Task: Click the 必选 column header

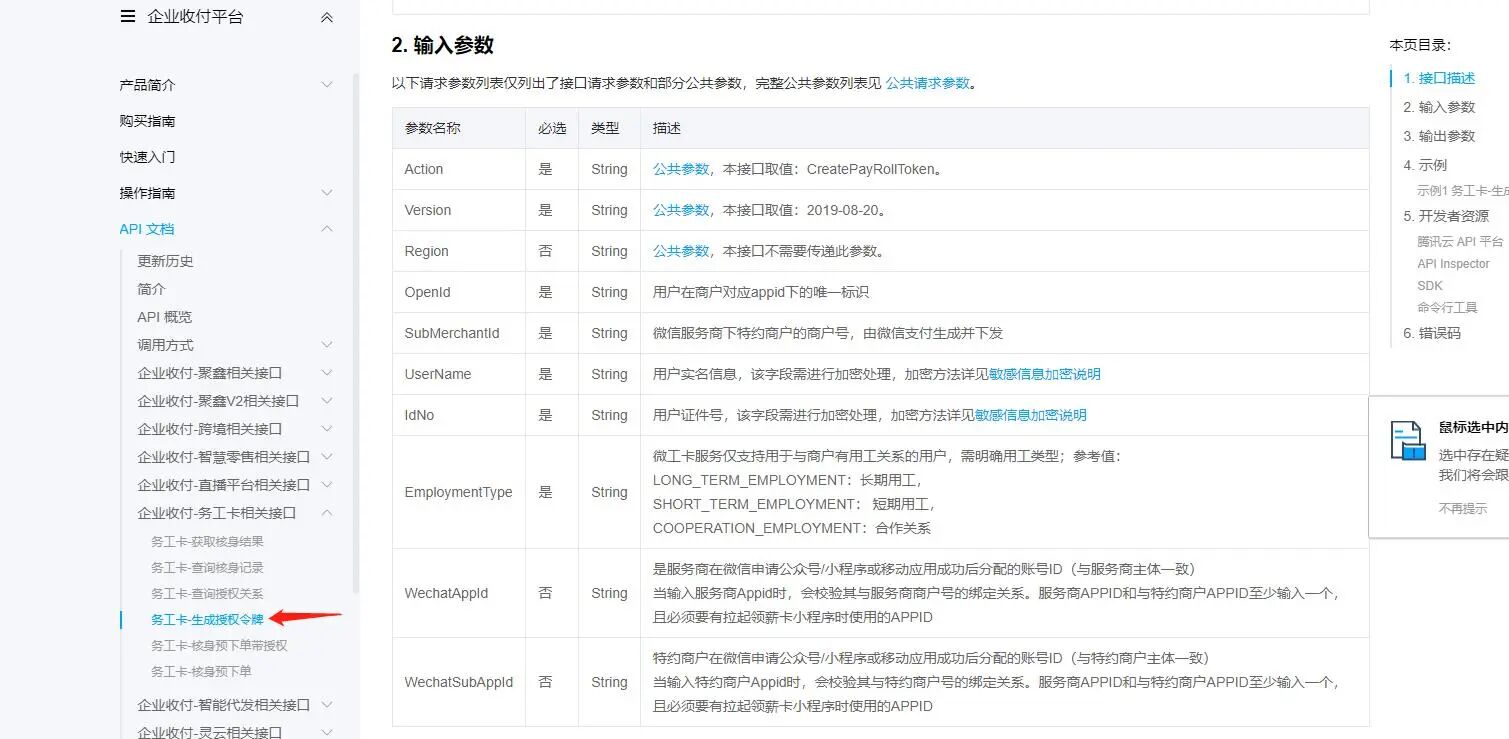Action: pyautogui.click(x=552, y=128)
